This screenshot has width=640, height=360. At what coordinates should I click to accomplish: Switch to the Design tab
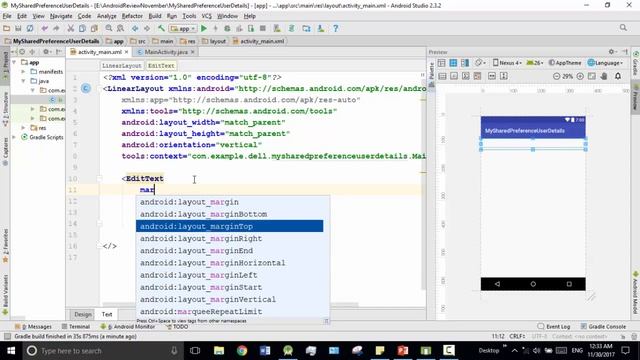[83, 314]
